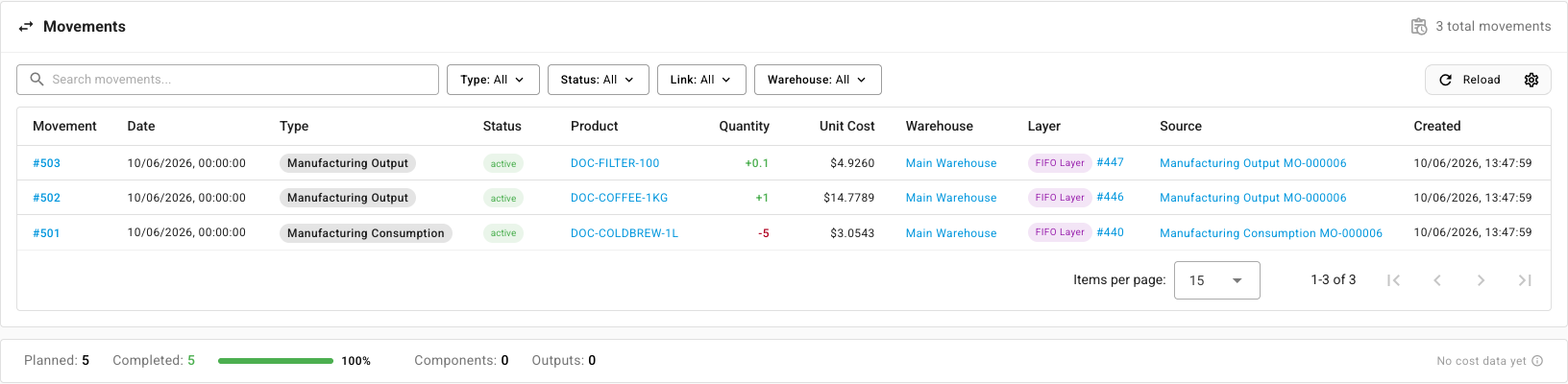Click Manufacturing Output badge in row #503
This screenshot has width=1568, height=384.
click(x=348, y=163)
